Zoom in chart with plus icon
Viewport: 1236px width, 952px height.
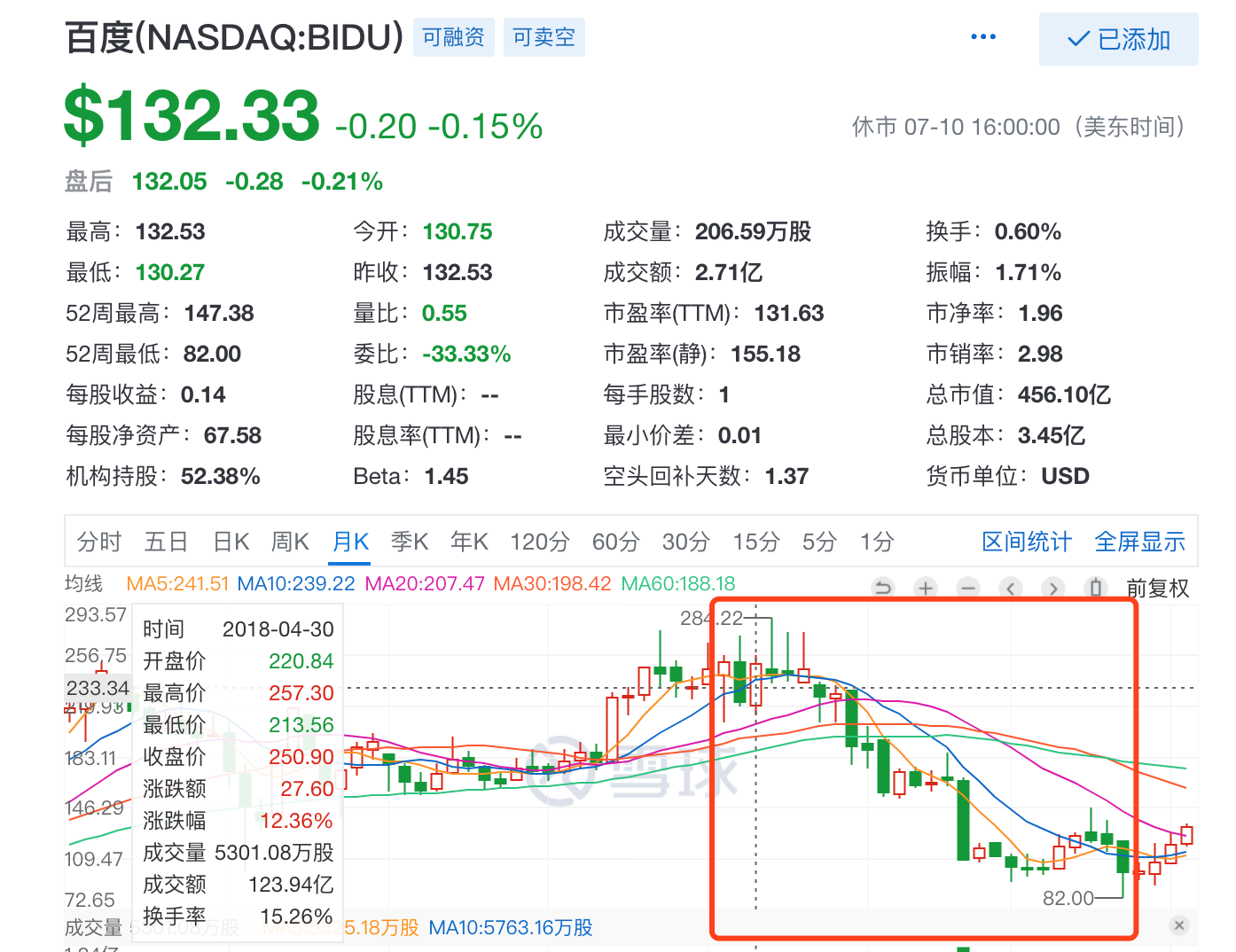point(926,588)
